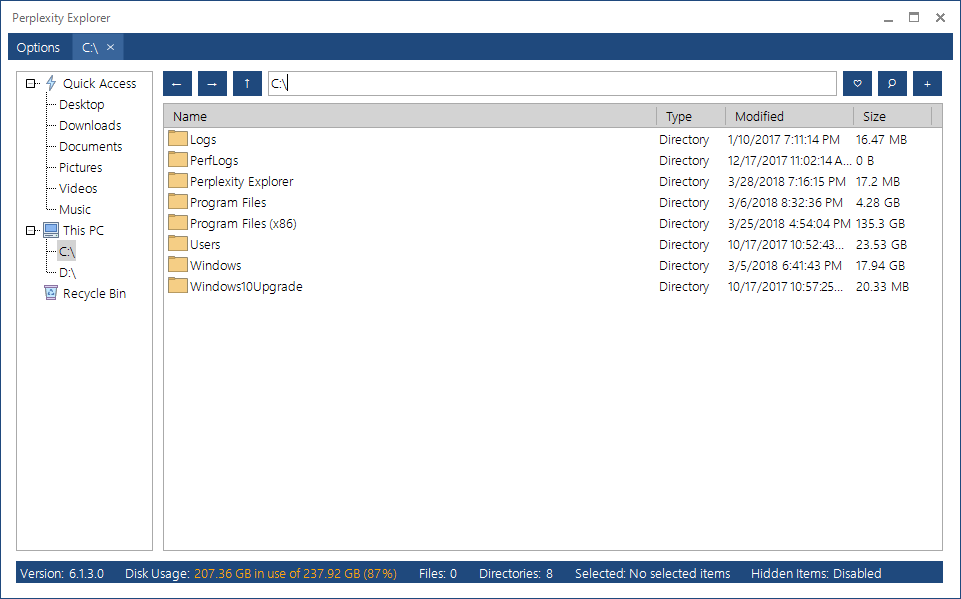
Task: Click Files: 0 in status bar
Action: (x=438, y=574)
